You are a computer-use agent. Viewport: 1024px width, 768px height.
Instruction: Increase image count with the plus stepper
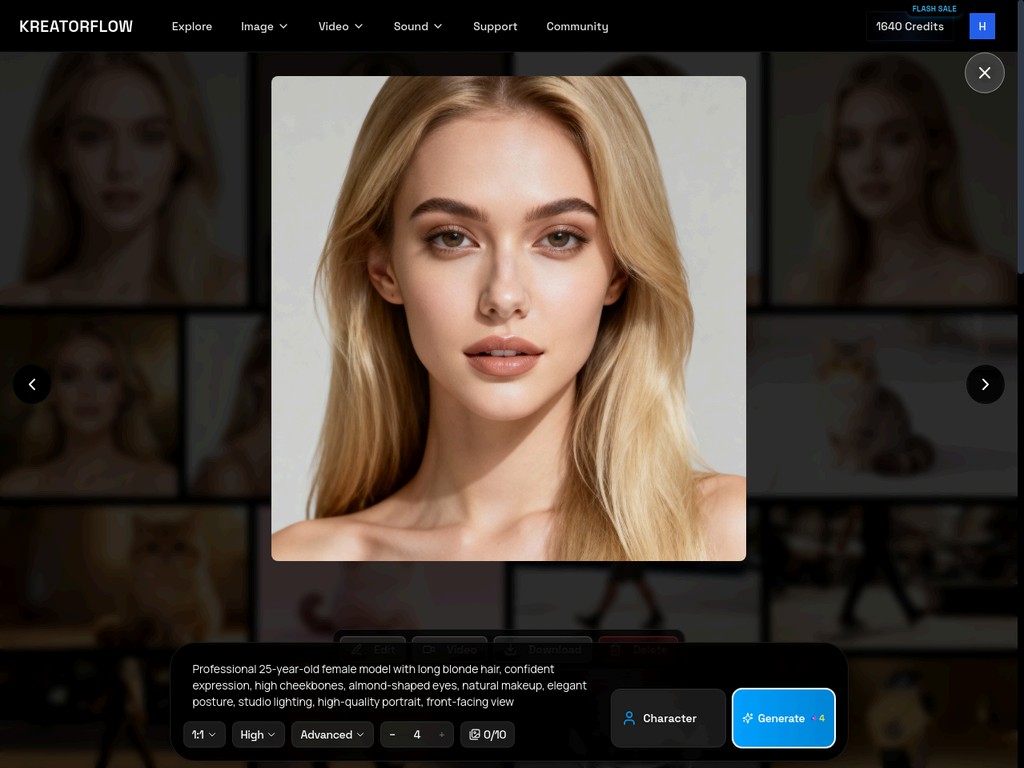[441, 734]
